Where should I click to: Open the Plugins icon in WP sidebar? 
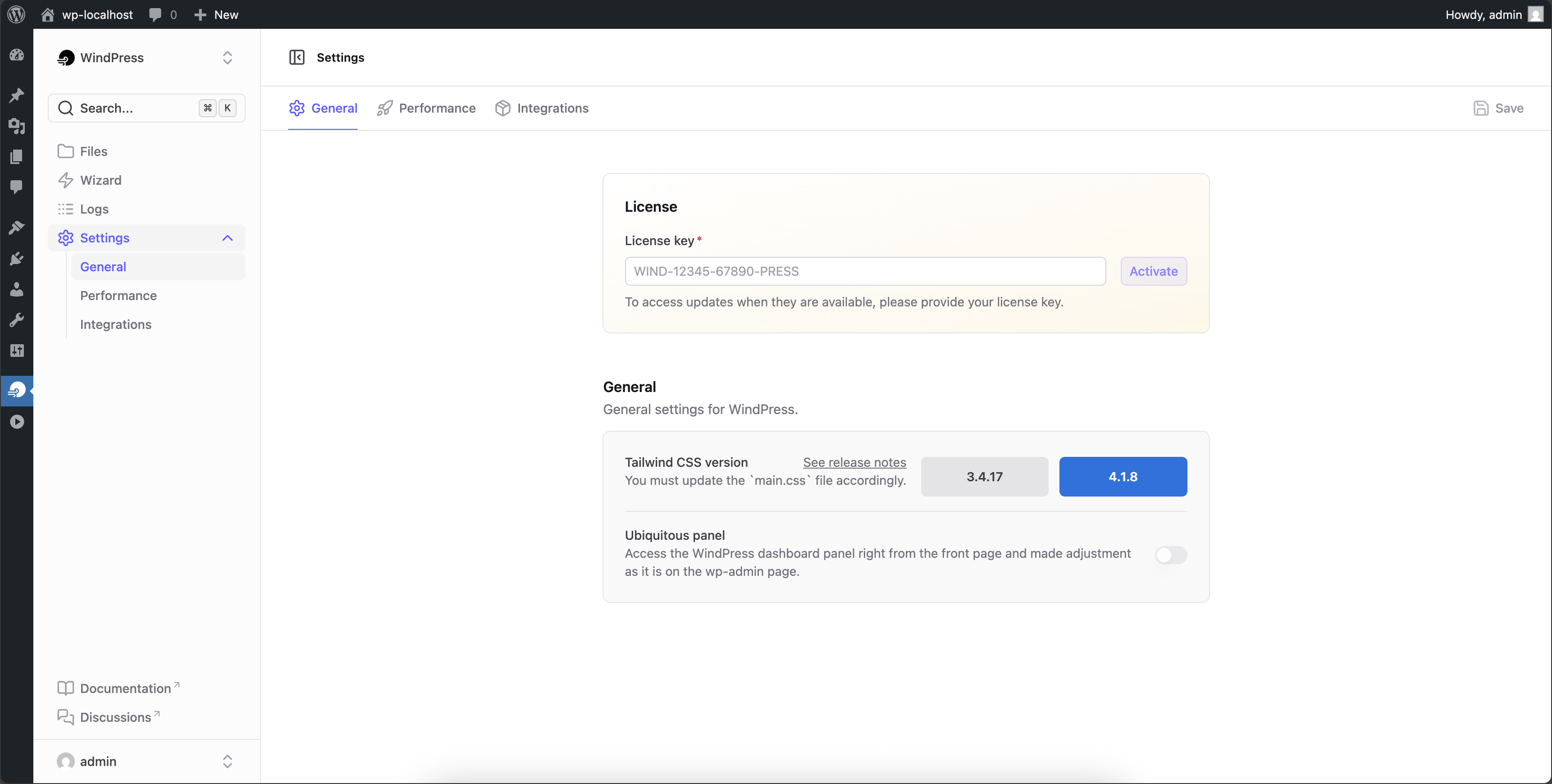click(16, 259)
